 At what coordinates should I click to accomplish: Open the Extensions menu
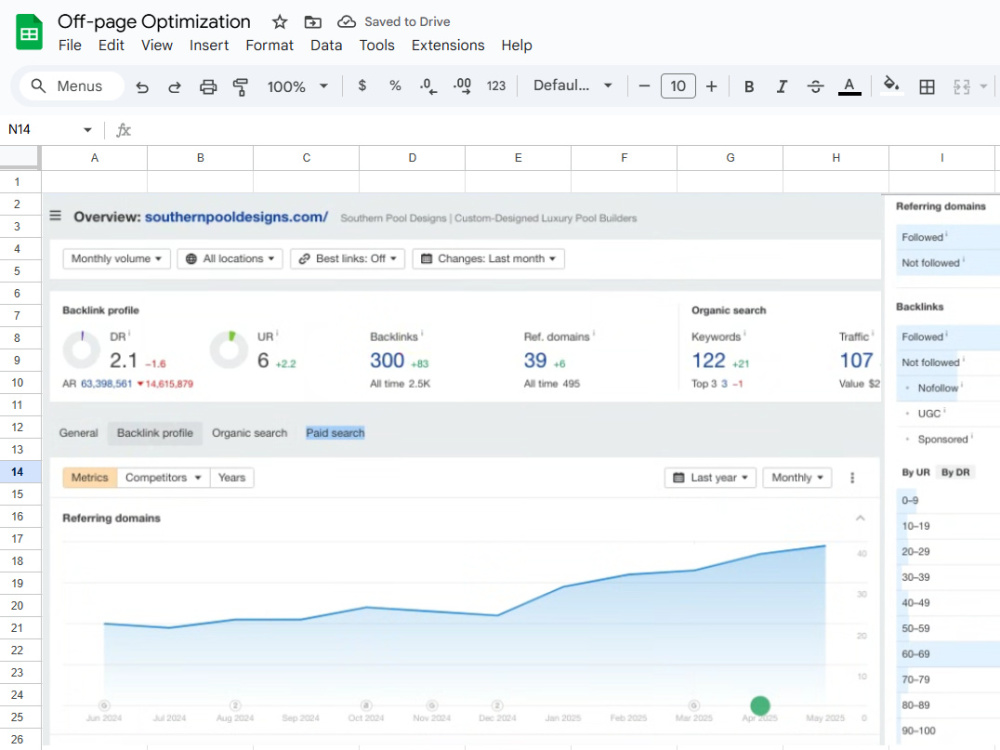[x=448, y=45]
